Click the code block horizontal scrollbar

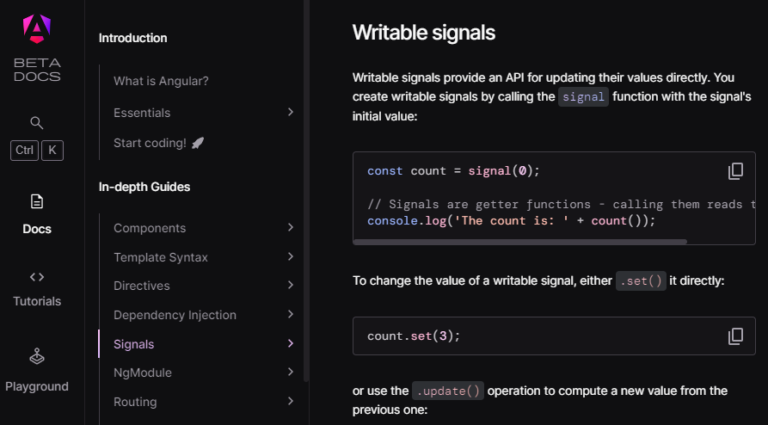pyautogui.click(x=520, y=241)
